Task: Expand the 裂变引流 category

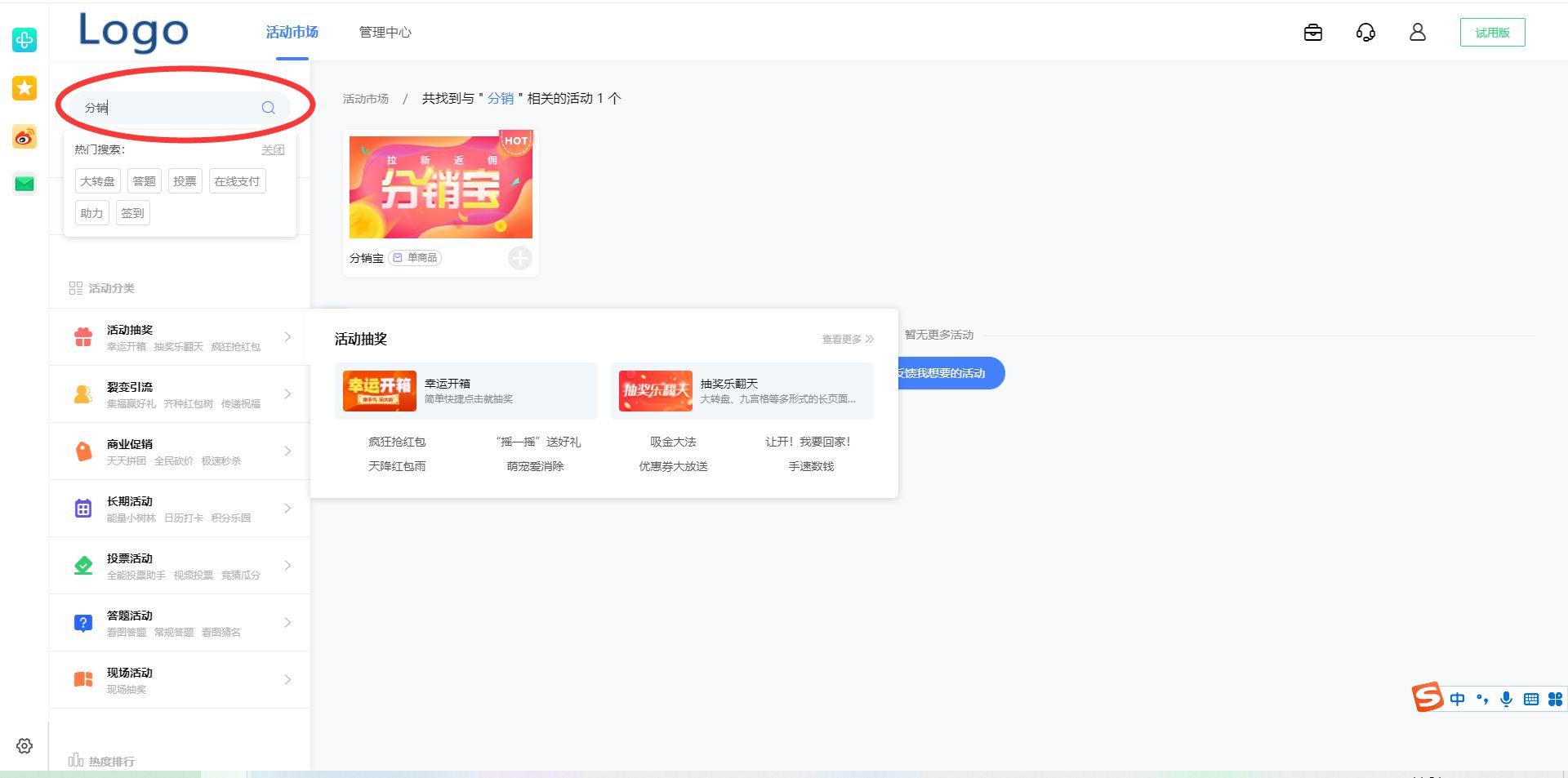Action: point(180,394)
